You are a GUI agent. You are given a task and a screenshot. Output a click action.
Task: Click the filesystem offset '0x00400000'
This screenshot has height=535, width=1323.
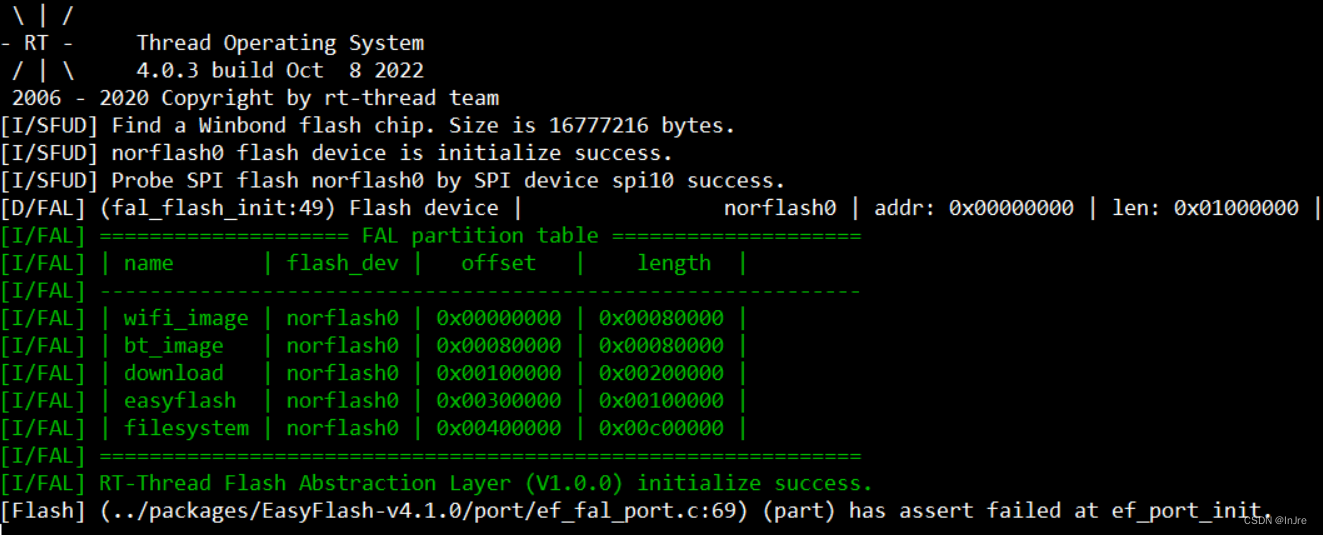pos(499,428)
